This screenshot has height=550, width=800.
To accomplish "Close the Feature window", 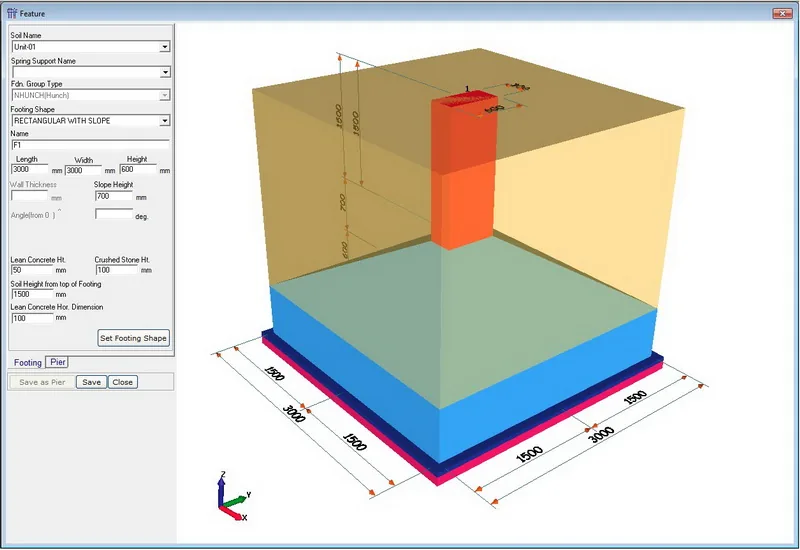I will tap(782, 13).
